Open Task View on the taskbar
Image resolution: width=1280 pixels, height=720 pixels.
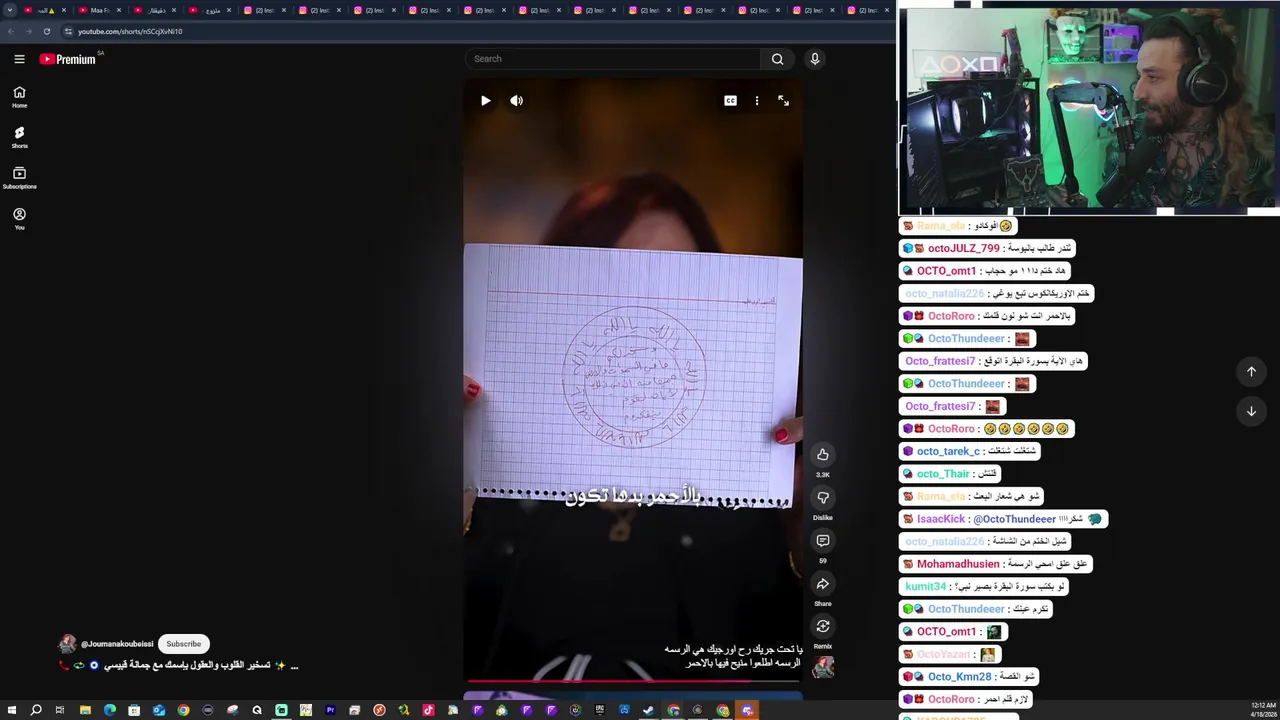click(x=60, y=710)
